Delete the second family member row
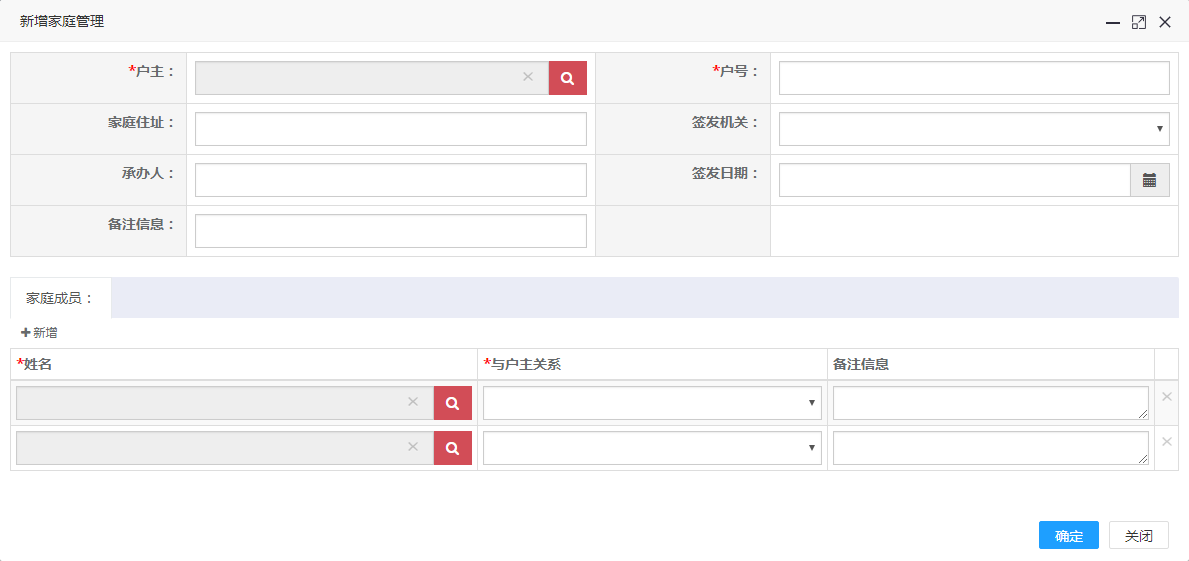The image size is (1189, 561). 1166,442
